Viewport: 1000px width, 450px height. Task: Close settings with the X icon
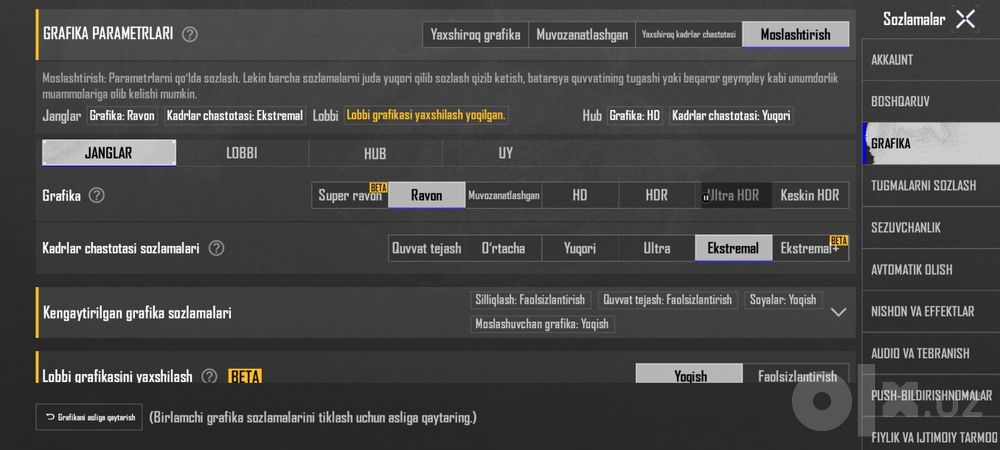tap(966, 19)
